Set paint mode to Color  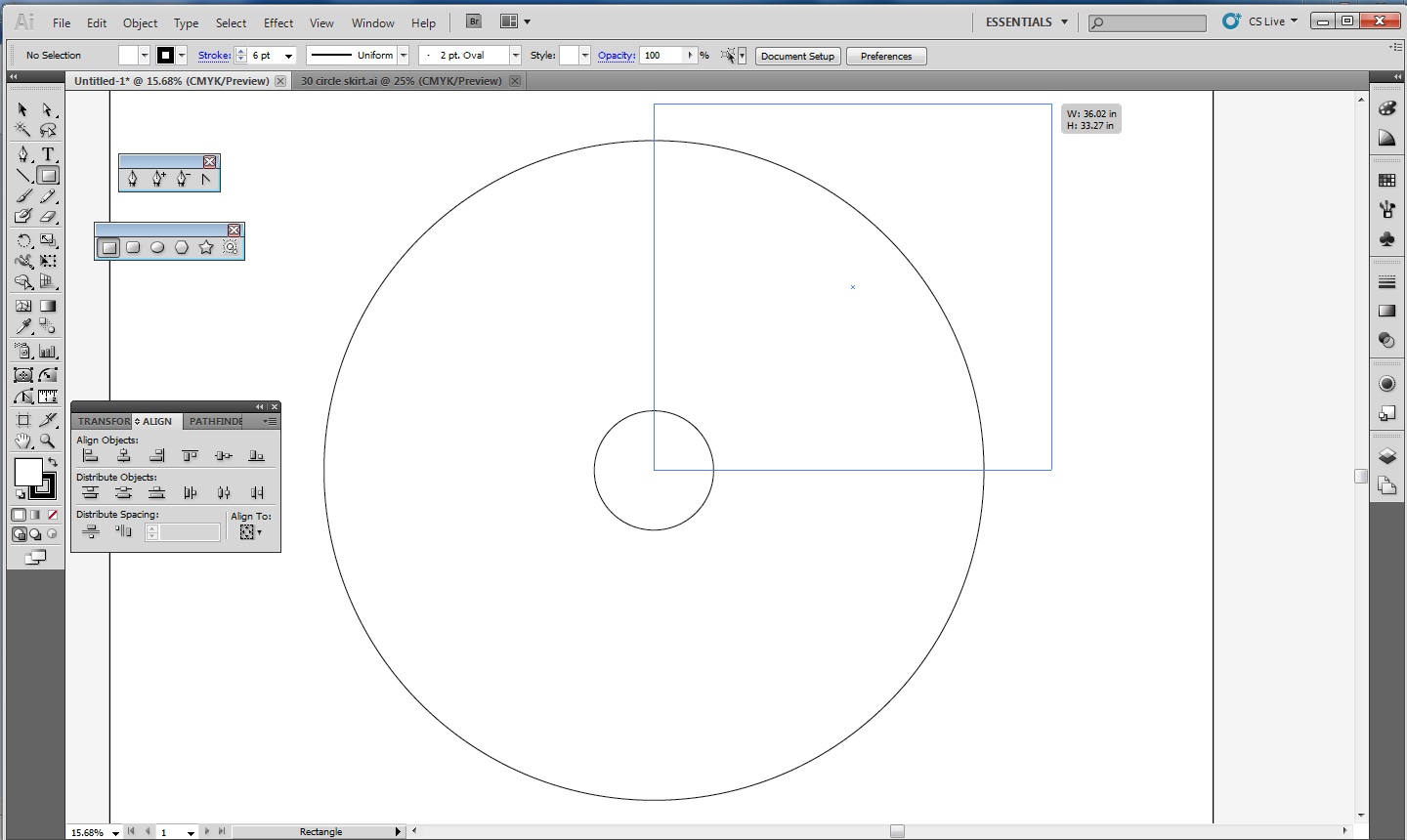click(x=19, y=515)
